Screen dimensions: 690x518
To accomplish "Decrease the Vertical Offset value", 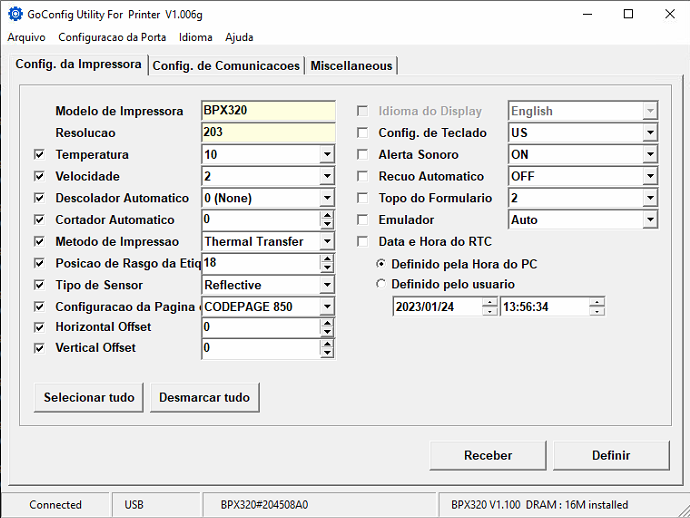I will [327, 352].
